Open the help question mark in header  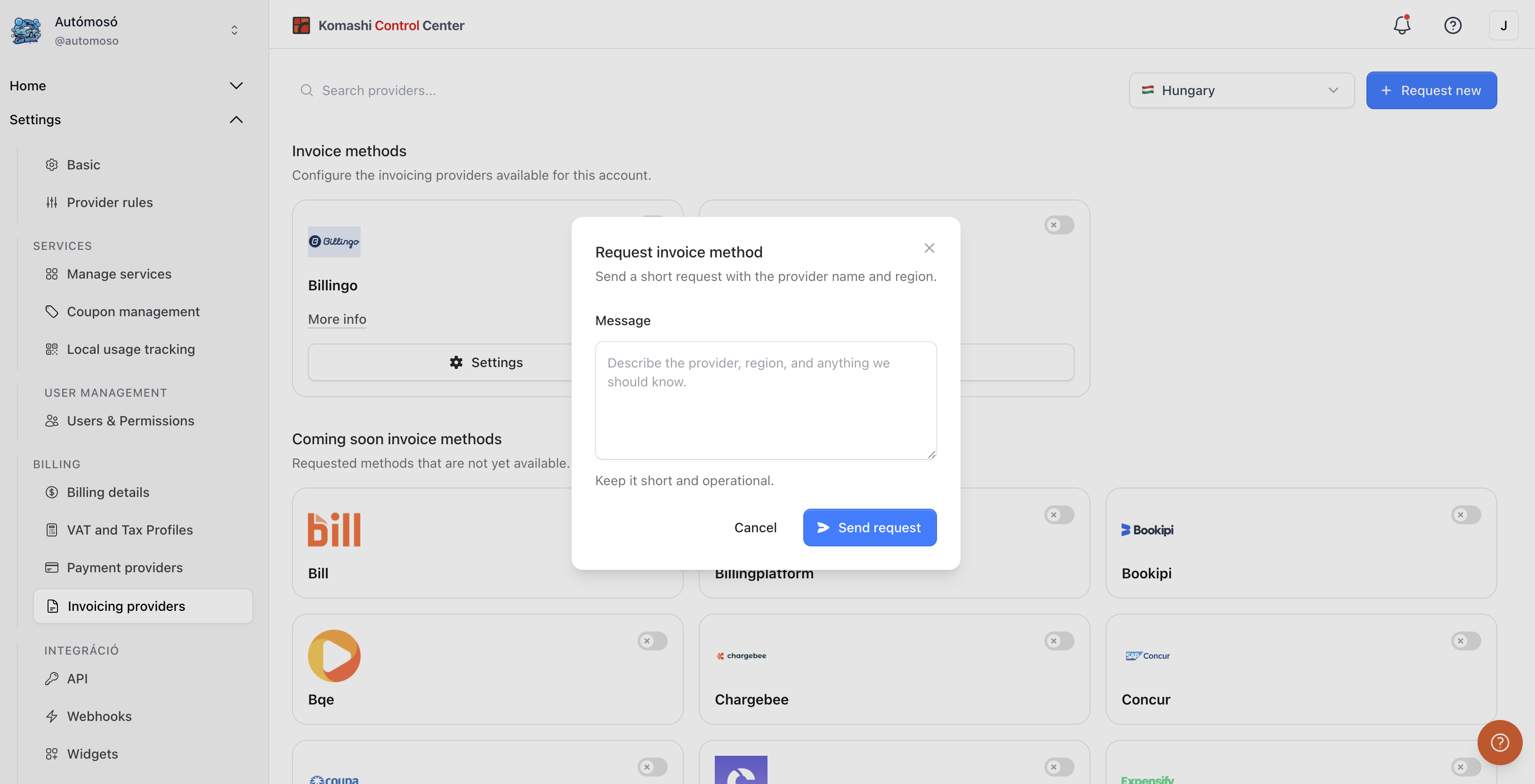(1453, 25)
